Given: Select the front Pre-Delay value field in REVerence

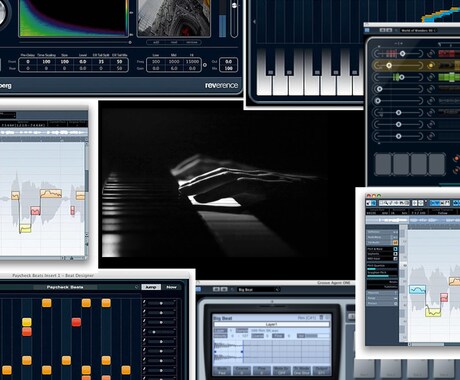Looking at the screenshot, I should tap(28, 62).
